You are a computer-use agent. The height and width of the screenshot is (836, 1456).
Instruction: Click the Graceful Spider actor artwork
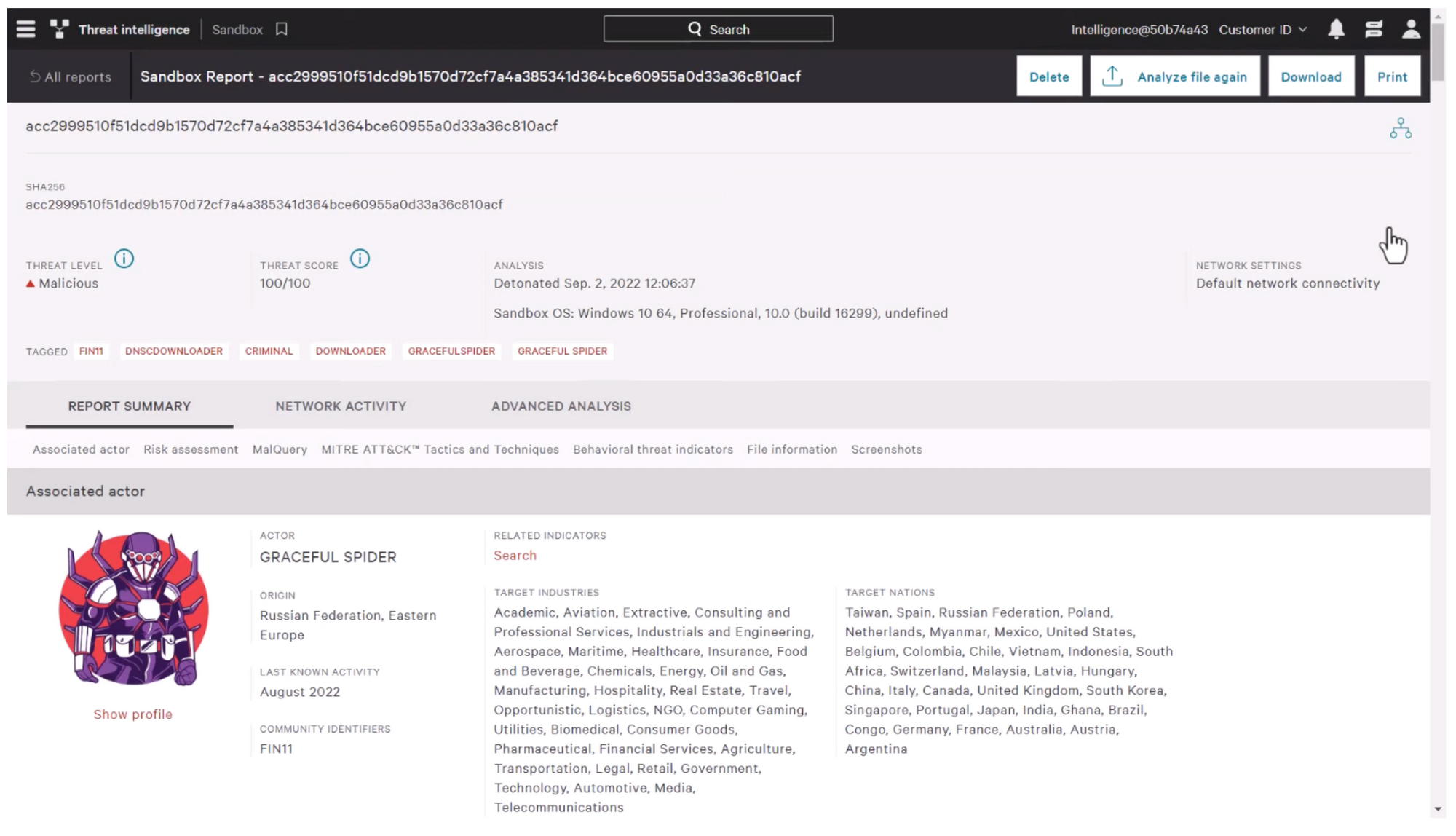click(x=134, y=608)
